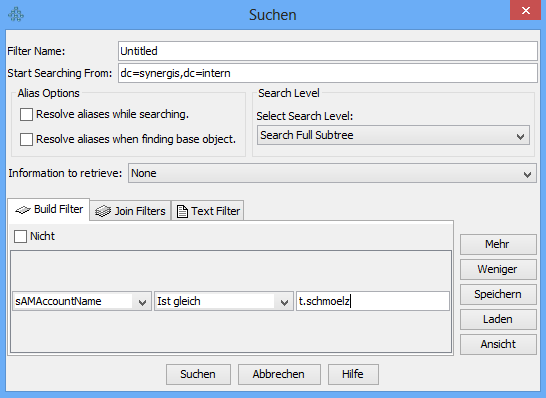Click the Build Filter tab icon

tap(23, 210)
